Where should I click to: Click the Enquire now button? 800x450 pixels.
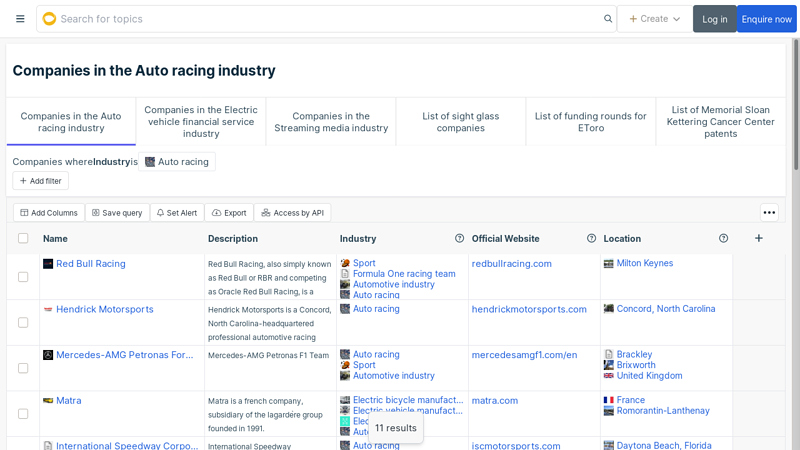(766, 19)
